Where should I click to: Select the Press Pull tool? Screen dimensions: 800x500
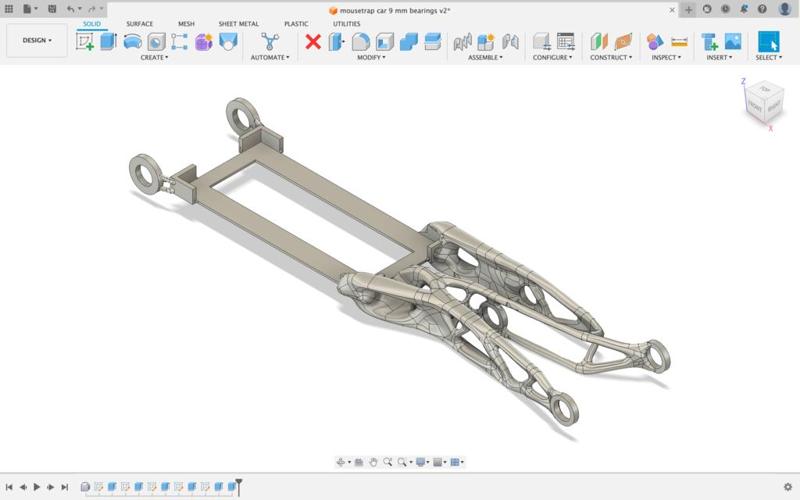[x=336, y=42]
